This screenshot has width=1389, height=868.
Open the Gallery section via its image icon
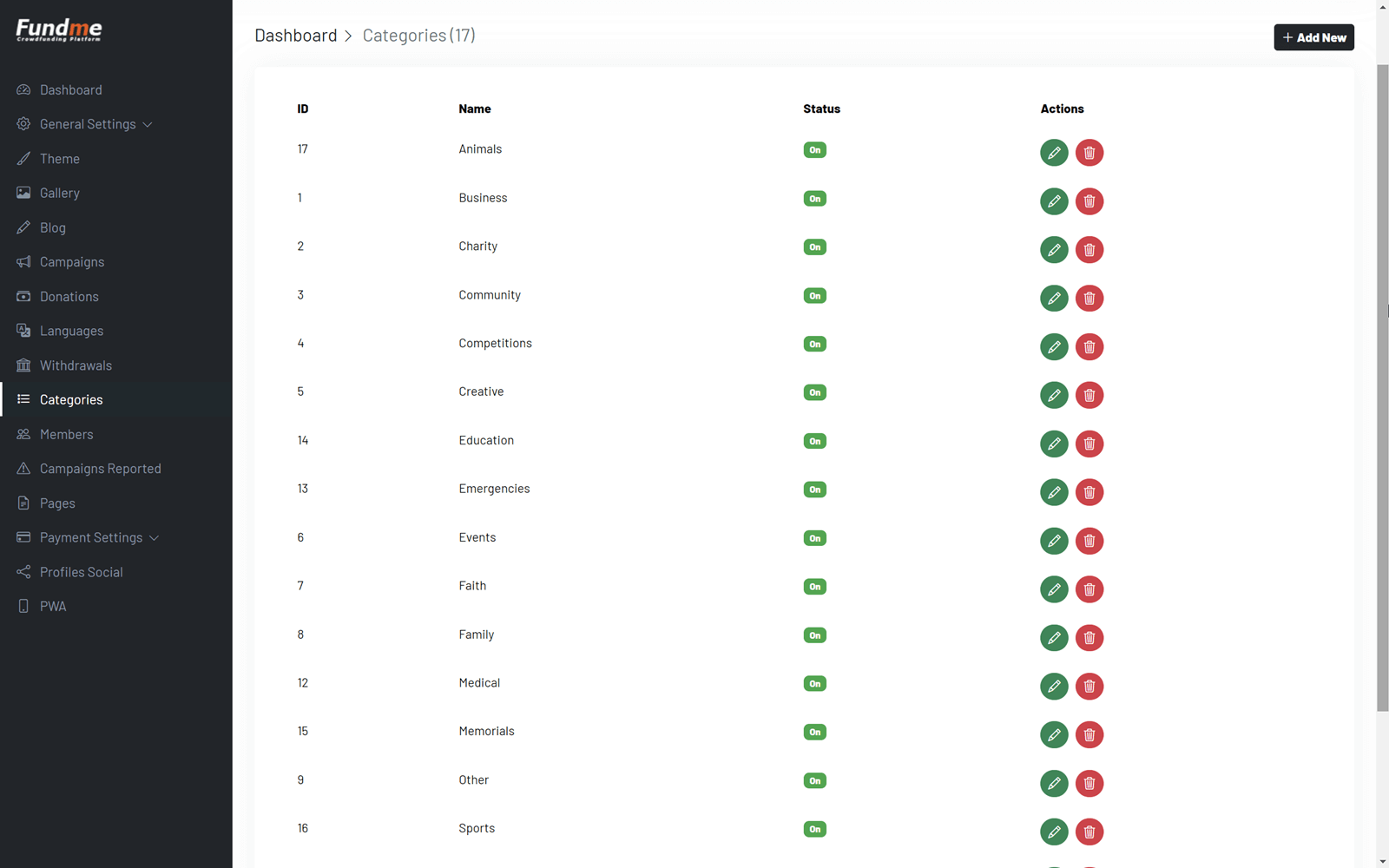coord(23,193)
